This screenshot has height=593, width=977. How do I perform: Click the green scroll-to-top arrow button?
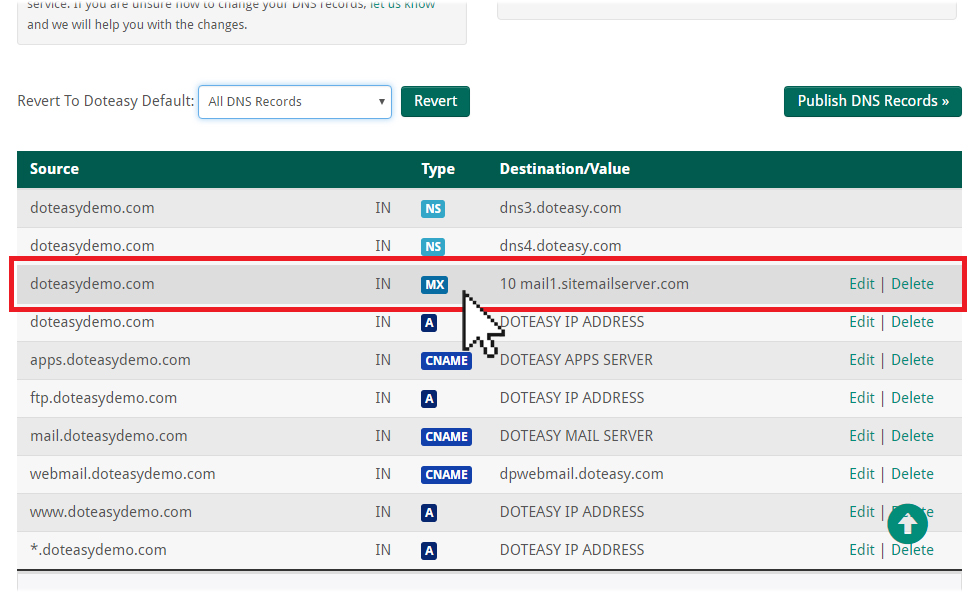pyautogui.click(x=907, y=524)
